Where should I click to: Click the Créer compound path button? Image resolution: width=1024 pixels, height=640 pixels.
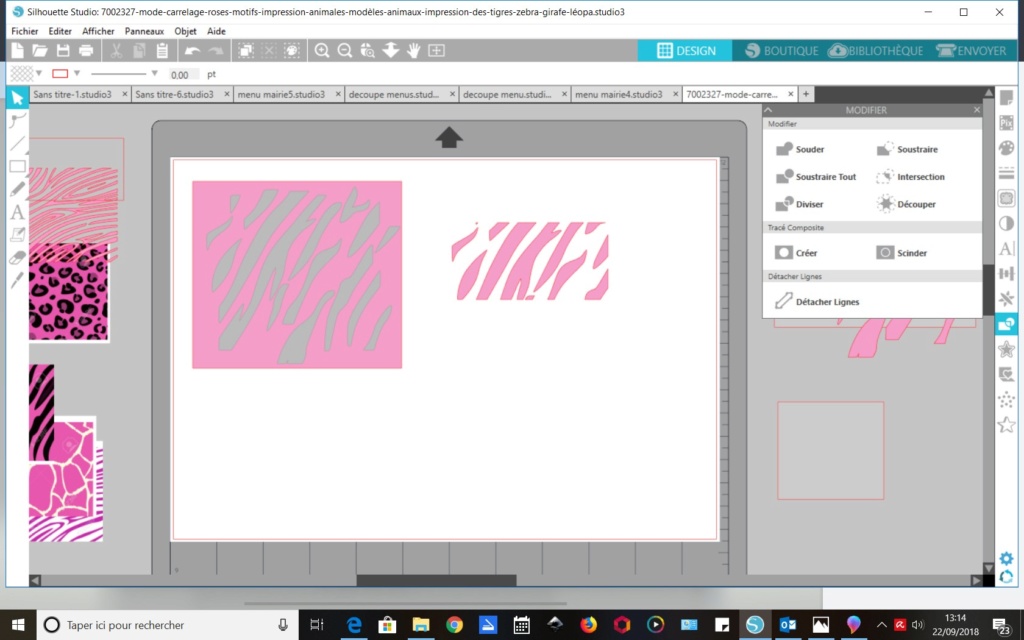[x=796, y=253]
